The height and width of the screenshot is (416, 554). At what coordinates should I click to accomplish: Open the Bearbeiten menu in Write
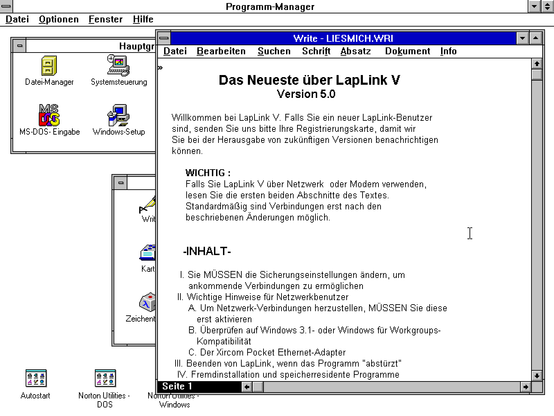pyautogui.click(x=221, y=51)
